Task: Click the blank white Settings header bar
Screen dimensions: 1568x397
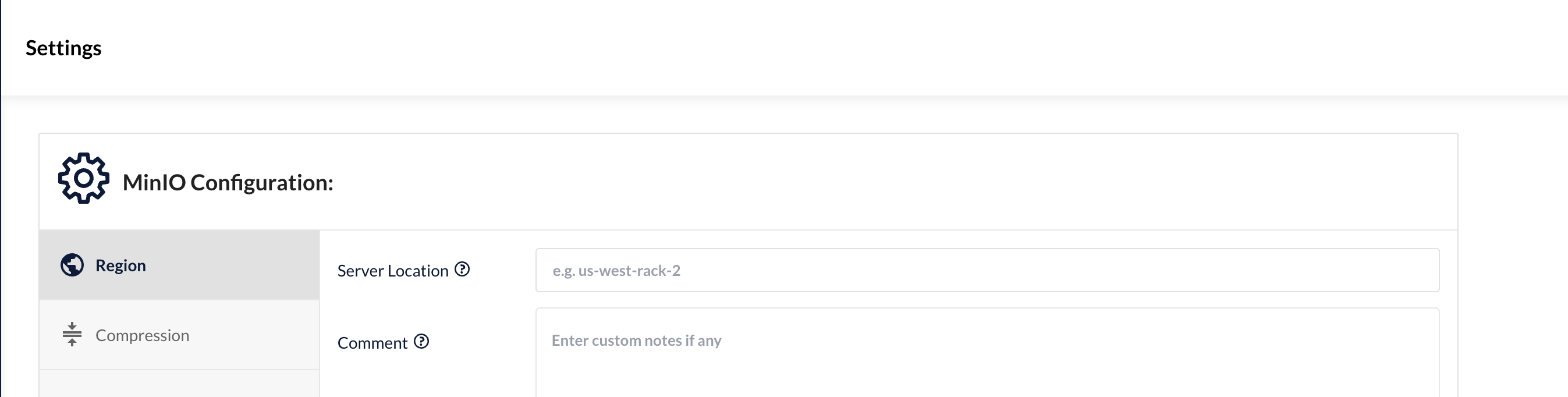Action: pos(792,48)
